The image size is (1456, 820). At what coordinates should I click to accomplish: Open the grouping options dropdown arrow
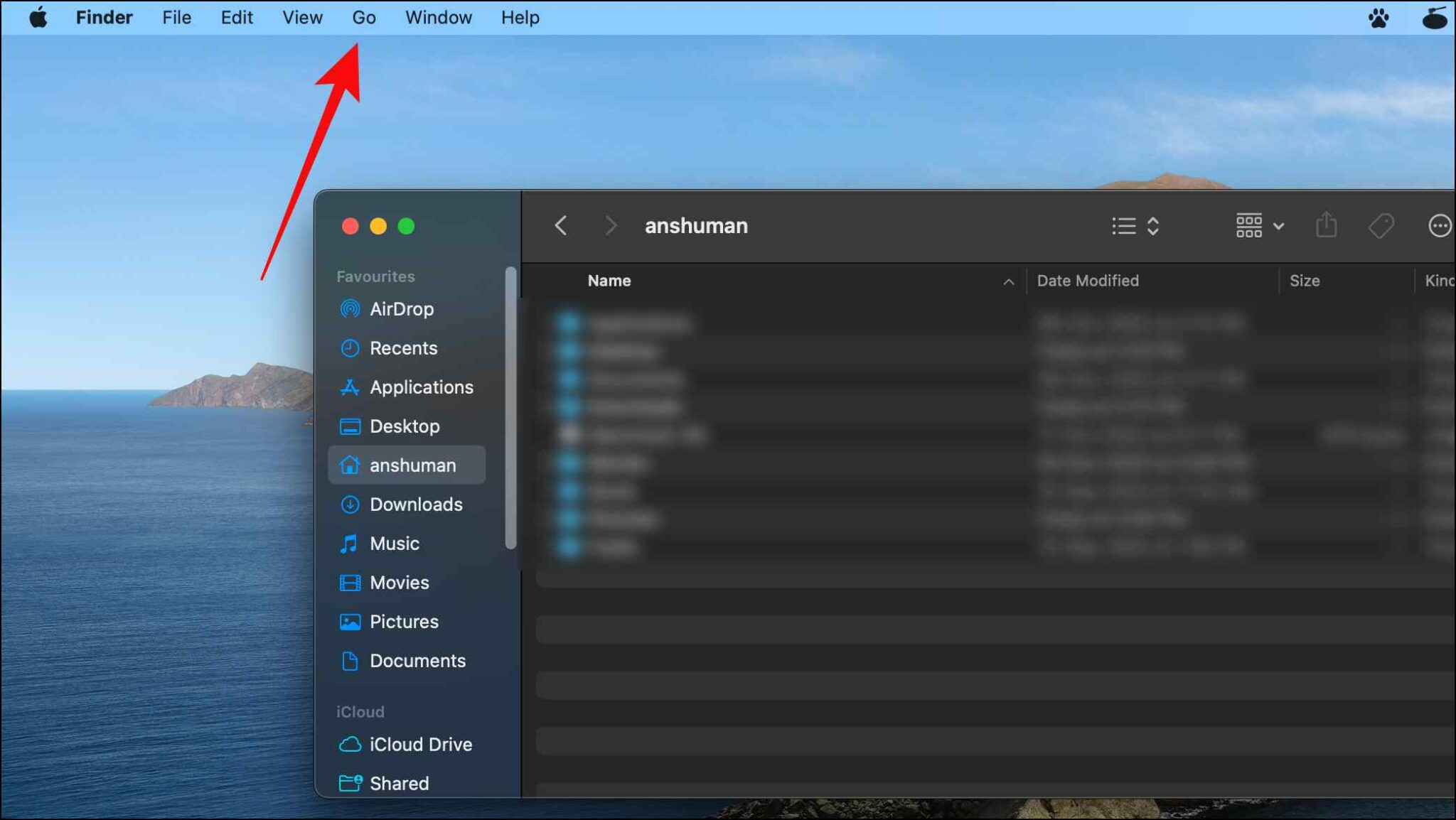pos(1279,225)
